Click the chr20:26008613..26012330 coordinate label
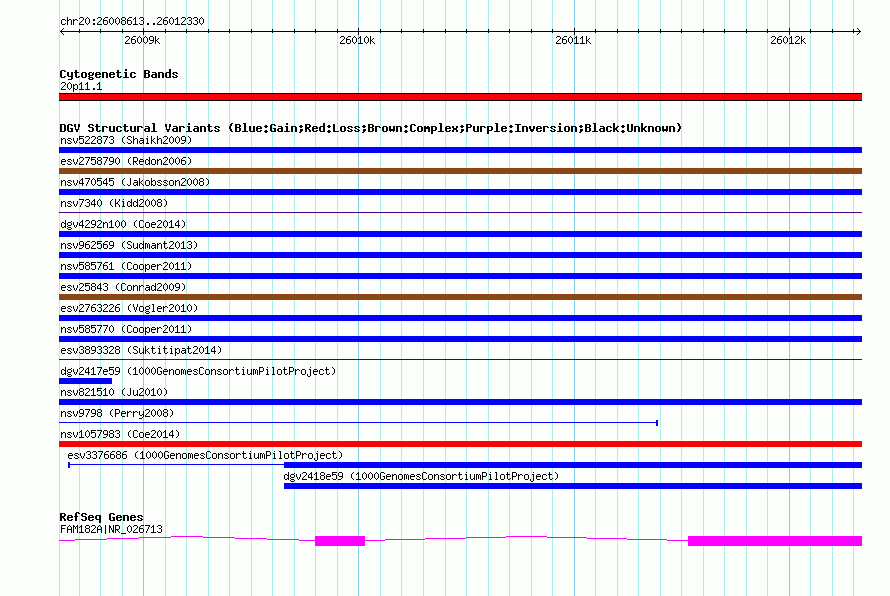 [x=132, y=21]
